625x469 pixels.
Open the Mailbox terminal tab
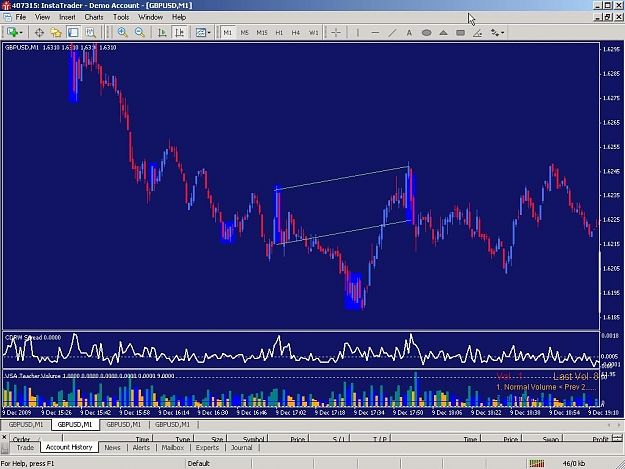click(x=173, y=447)
